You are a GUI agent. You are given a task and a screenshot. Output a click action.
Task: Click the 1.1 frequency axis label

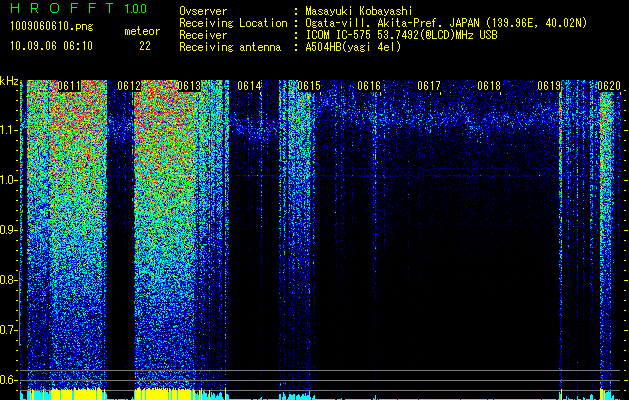tap(8, 130)
